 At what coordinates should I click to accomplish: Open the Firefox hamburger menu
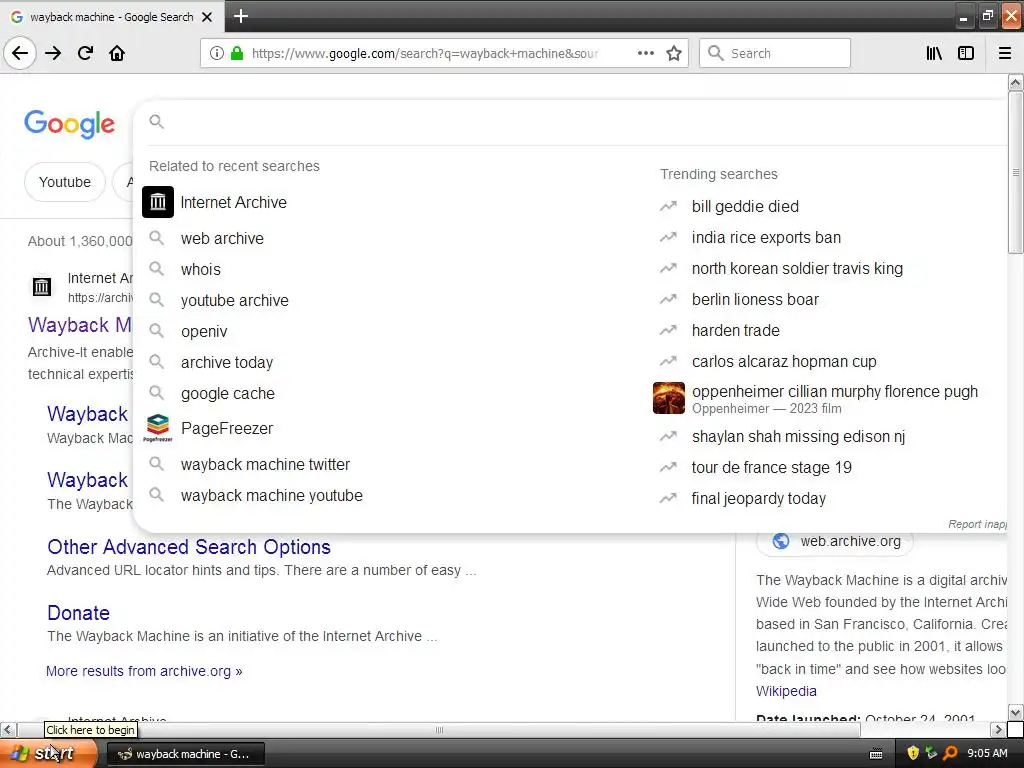[x=1005, y=53]
